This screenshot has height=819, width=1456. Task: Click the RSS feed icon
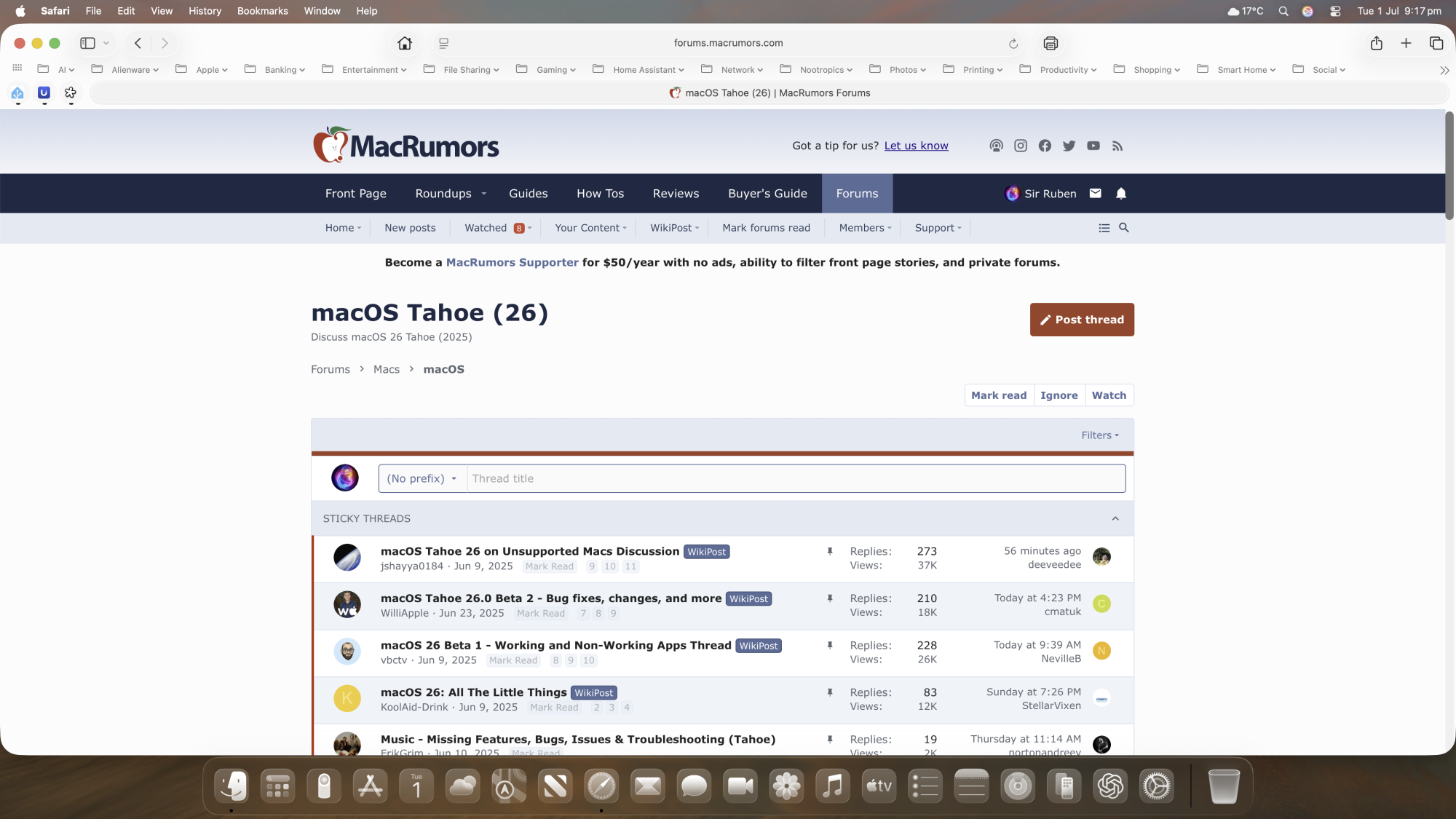pos(1117,146)
